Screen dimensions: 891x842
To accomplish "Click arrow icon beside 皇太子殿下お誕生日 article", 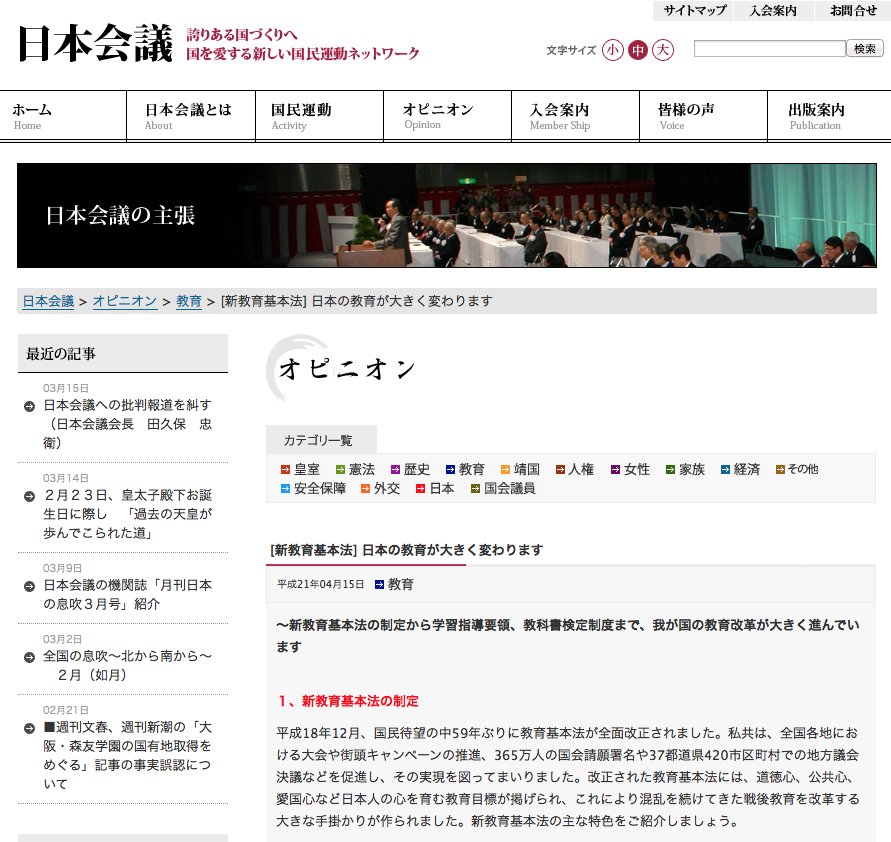I will (30, 497).
